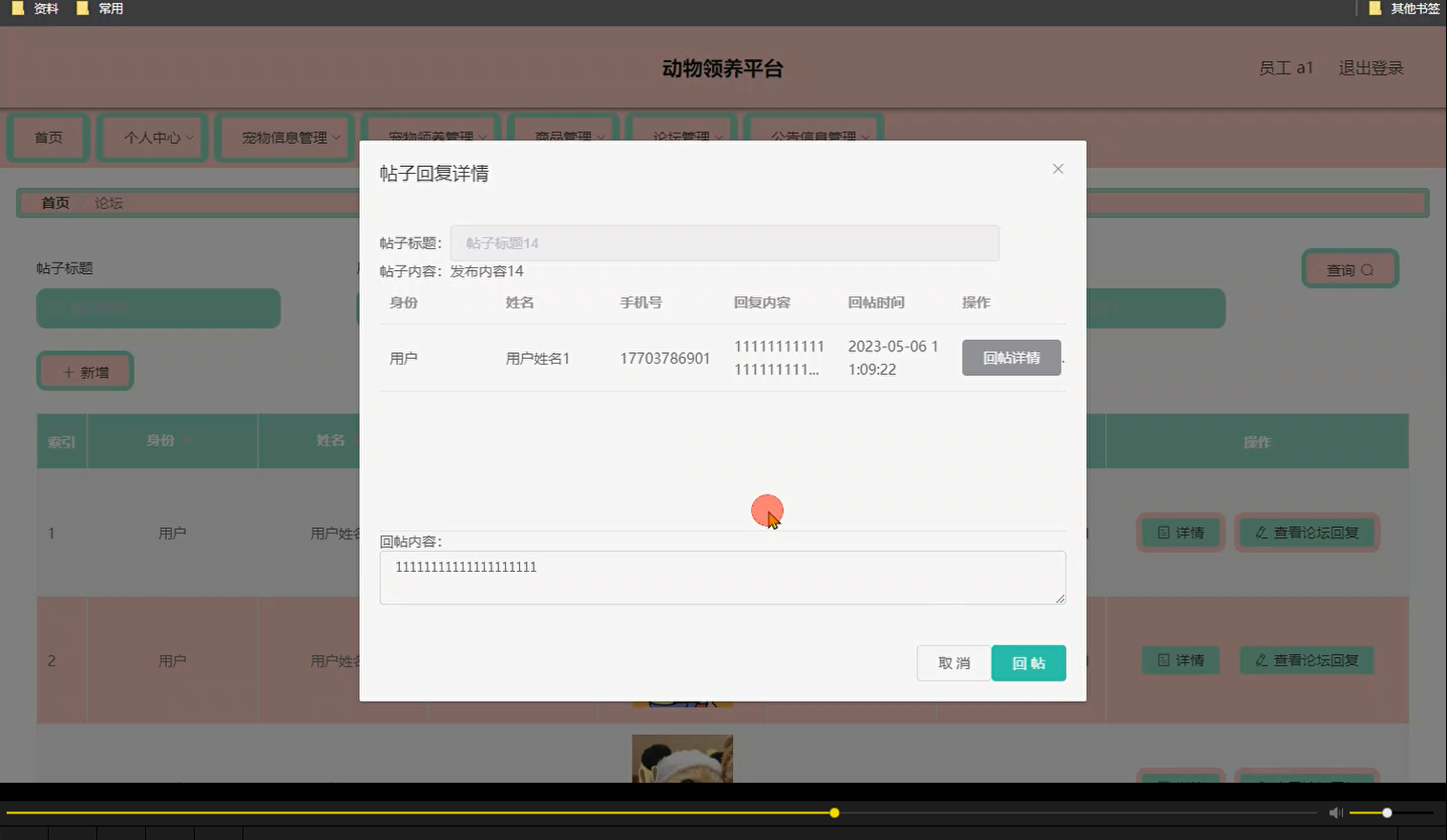Image resolution: width=1447 pixels, height=840 pixels.
Task: Click the document icon on a 详情 button
Action: coord(1164,533)
